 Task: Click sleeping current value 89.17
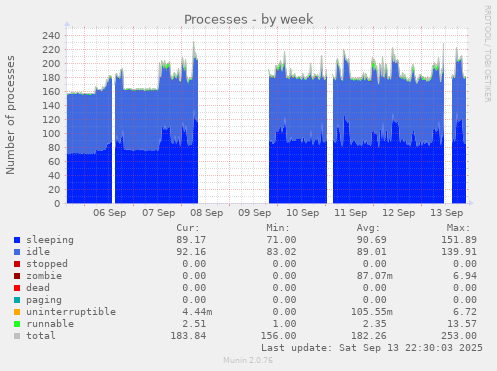[x=191, y=240]
